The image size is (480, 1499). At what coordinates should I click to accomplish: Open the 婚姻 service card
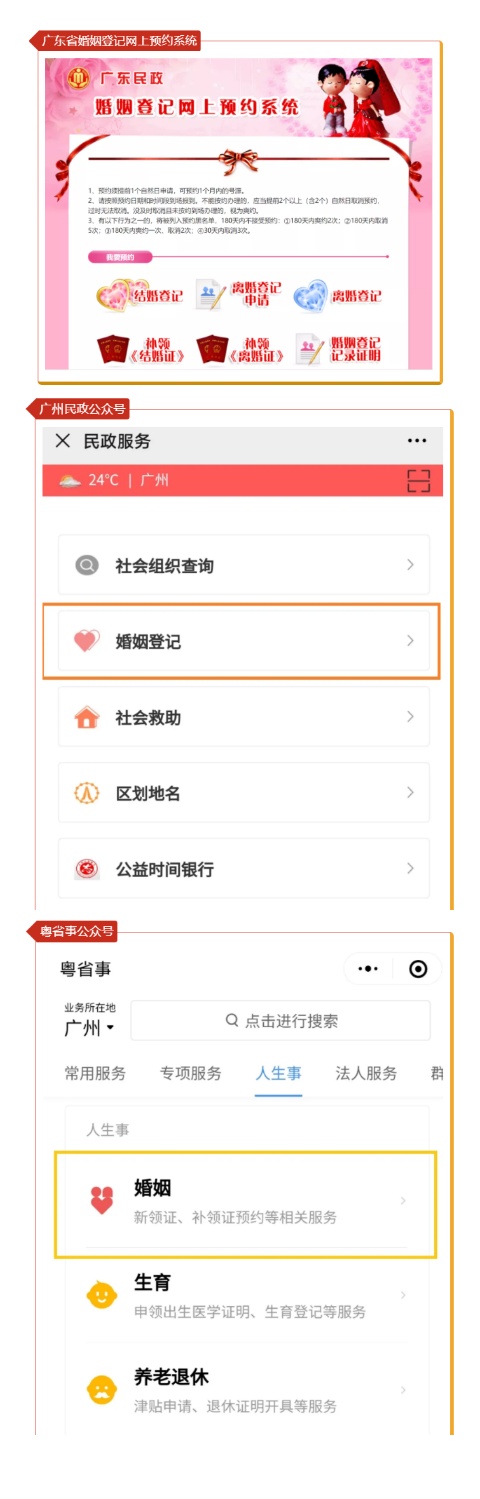pos(245,1203)
